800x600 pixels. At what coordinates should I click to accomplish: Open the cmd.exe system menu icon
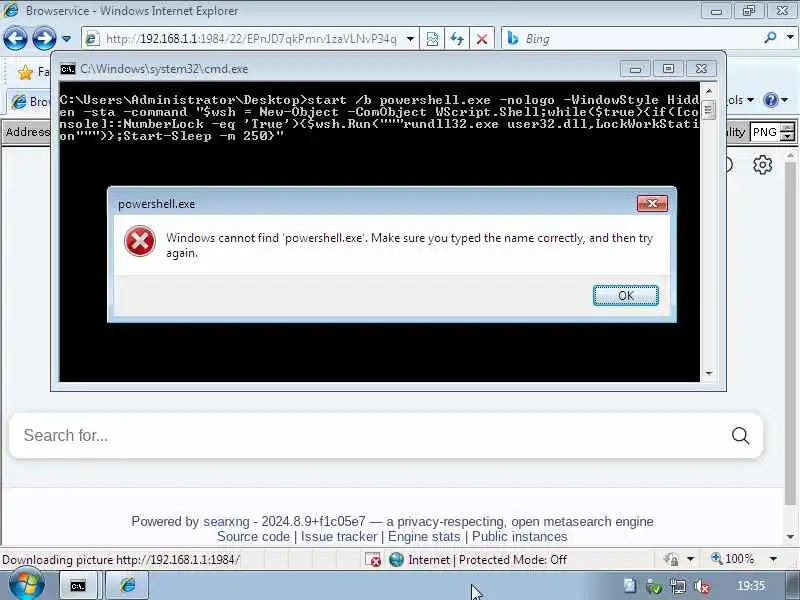[67, 69]
